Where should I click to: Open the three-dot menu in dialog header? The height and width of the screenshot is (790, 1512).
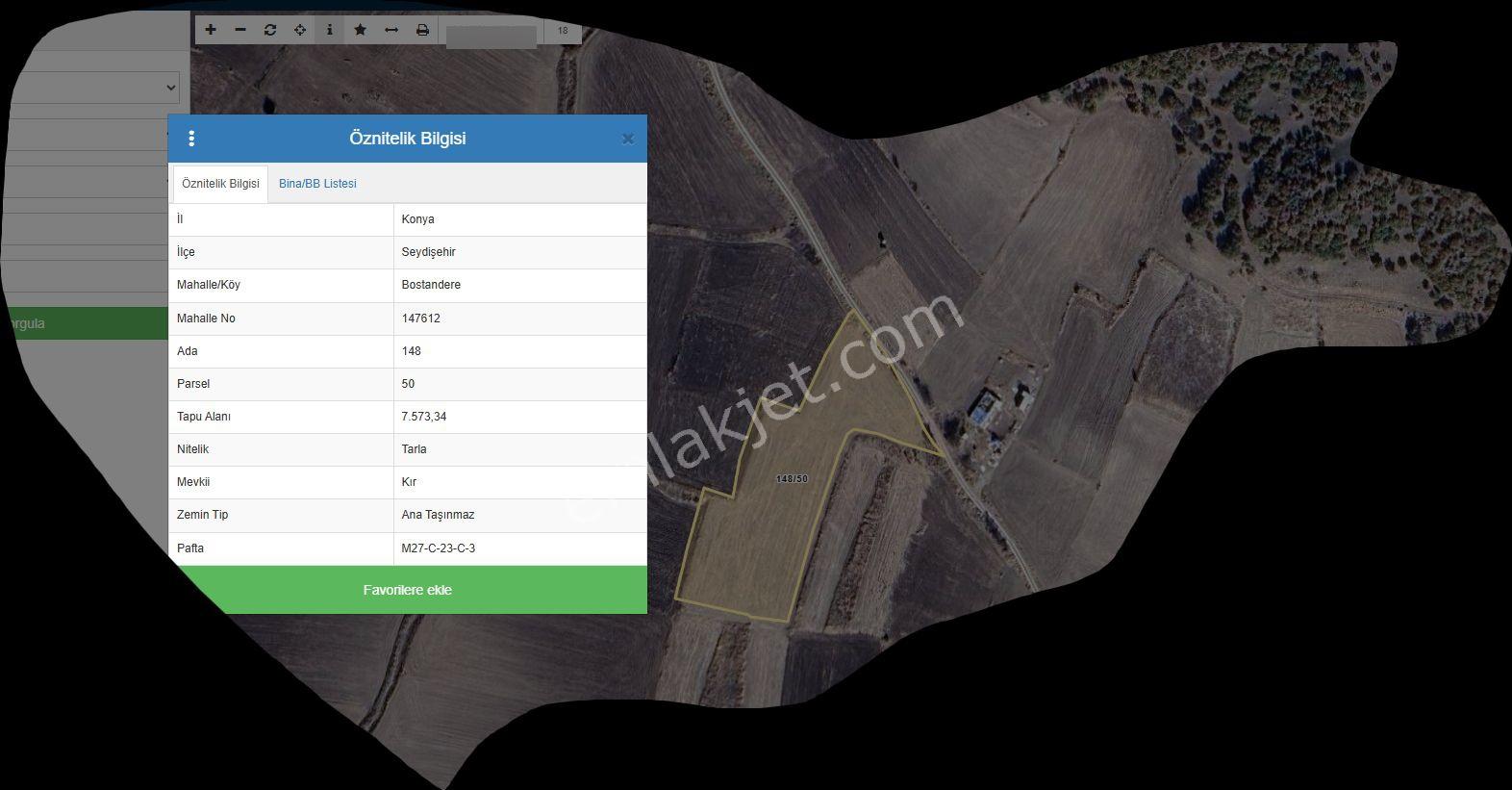(191, 139)
